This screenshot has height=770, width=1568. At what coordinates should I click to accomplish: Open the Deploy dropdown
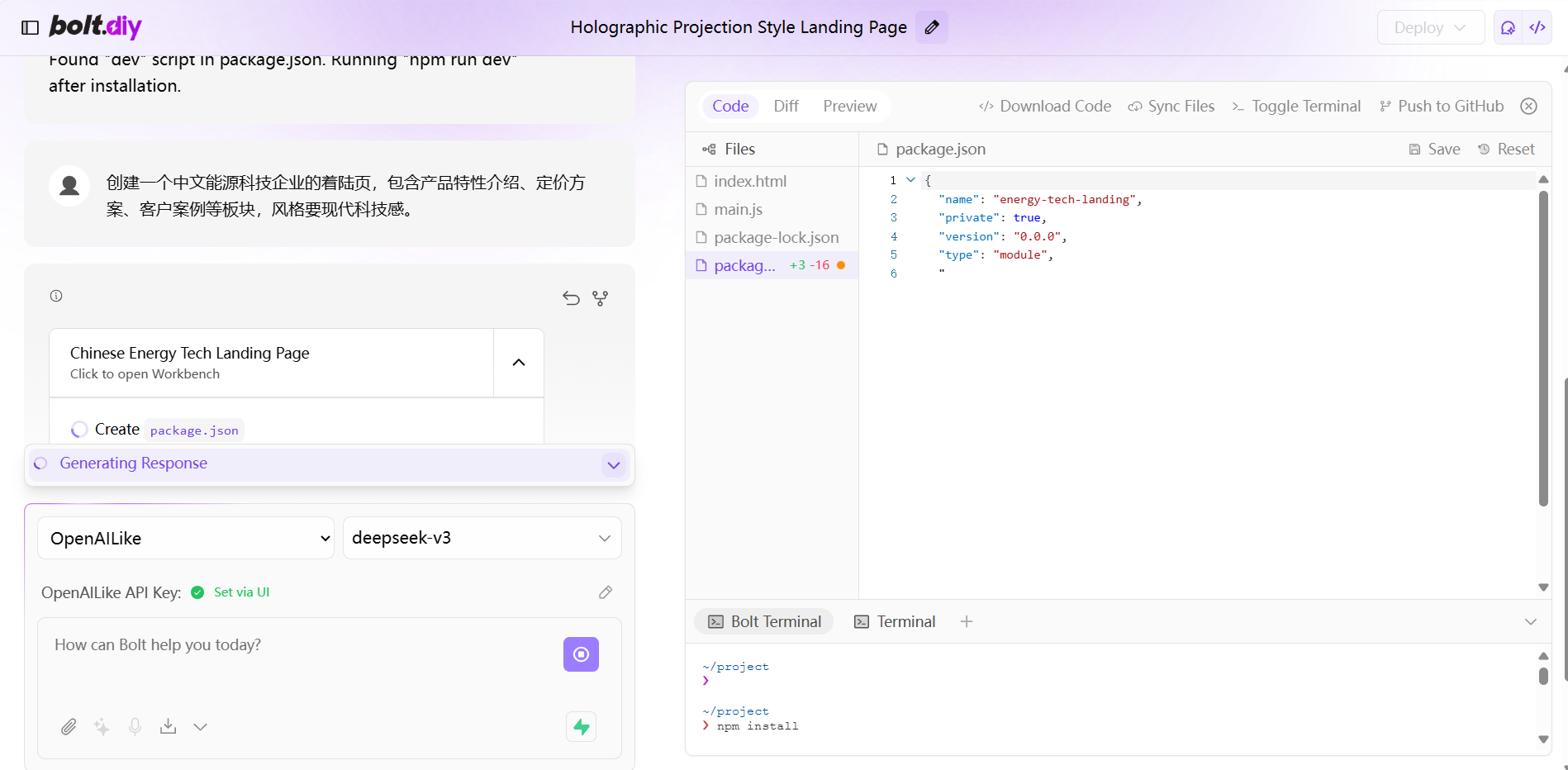pos(1430,27)
